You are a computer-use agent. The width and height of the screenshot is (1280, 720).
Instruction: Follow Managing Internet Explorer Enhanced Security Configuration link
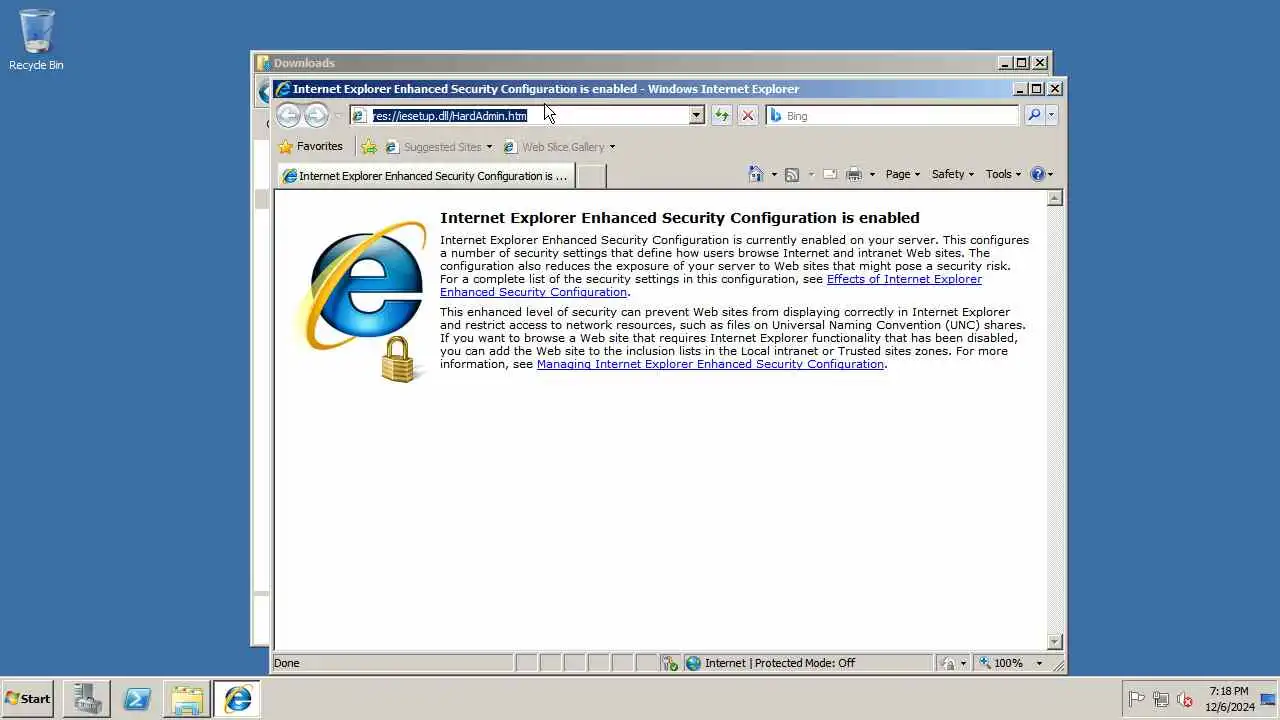710,364
